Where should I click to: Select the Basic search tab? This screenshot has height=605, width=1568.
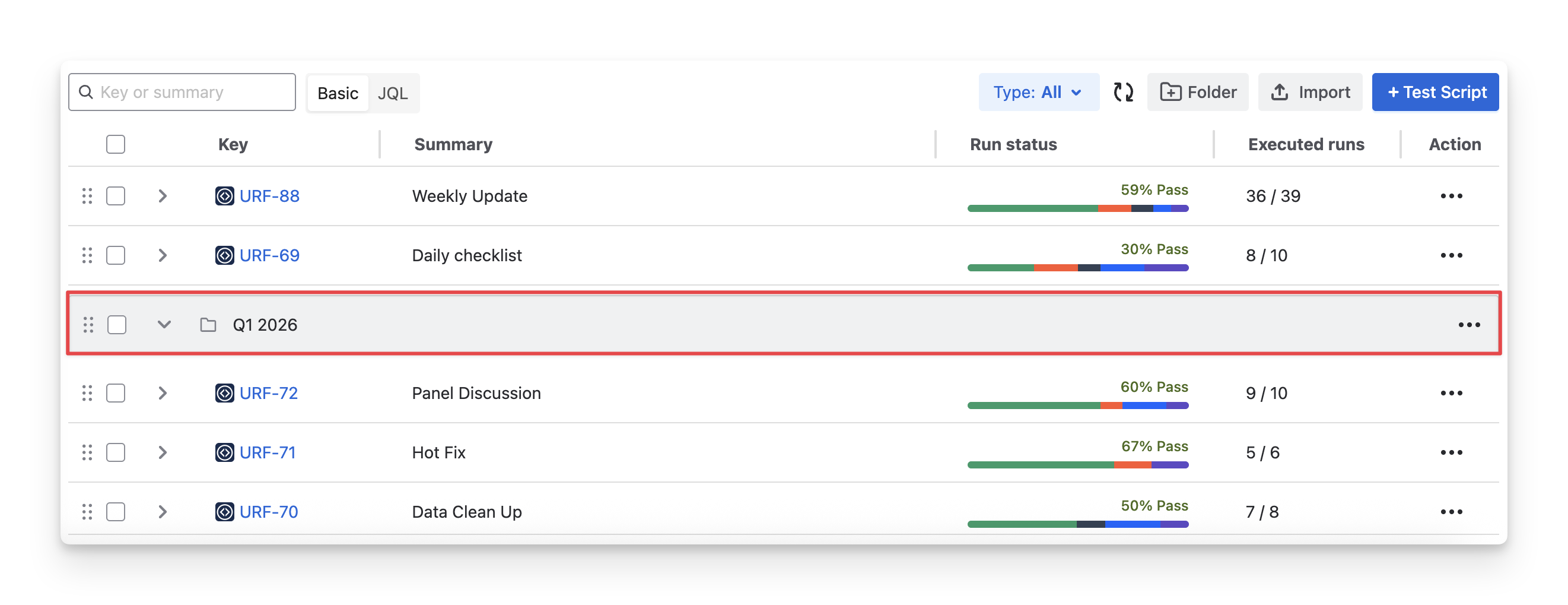338,93
